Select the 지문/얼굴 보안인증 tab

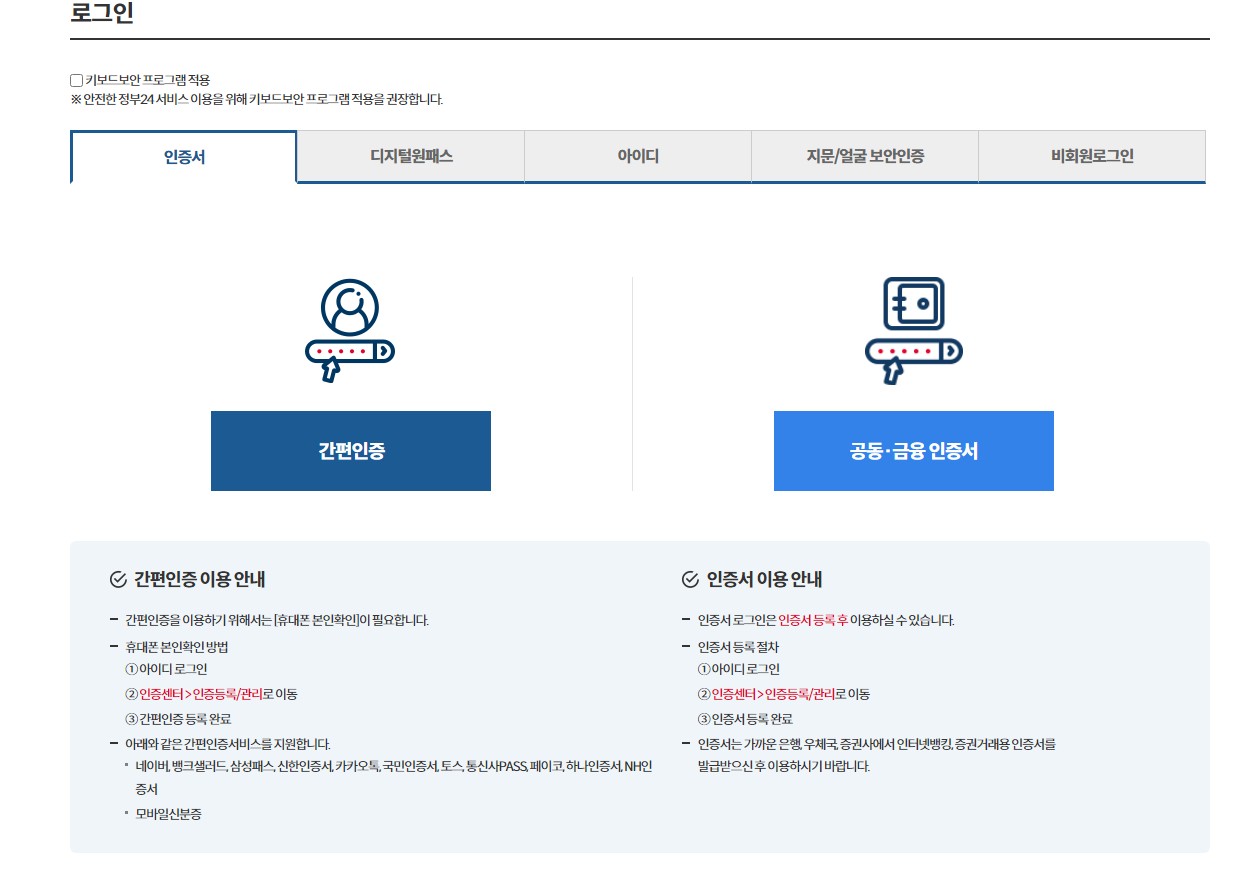coord(864,156)
